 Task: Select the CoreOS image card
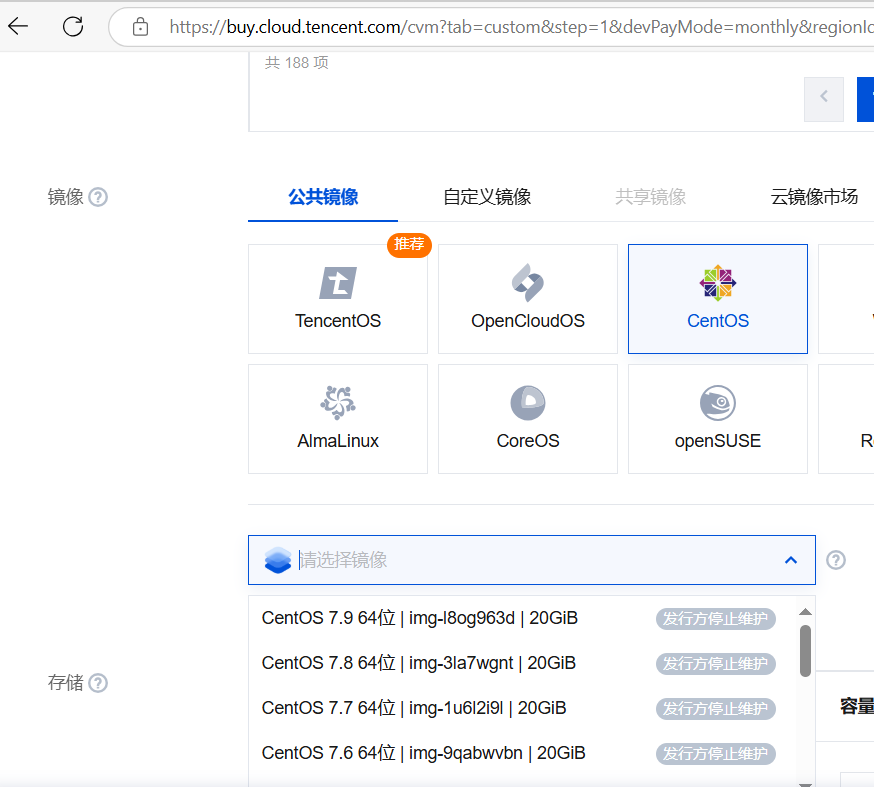[x=528, y=419]
